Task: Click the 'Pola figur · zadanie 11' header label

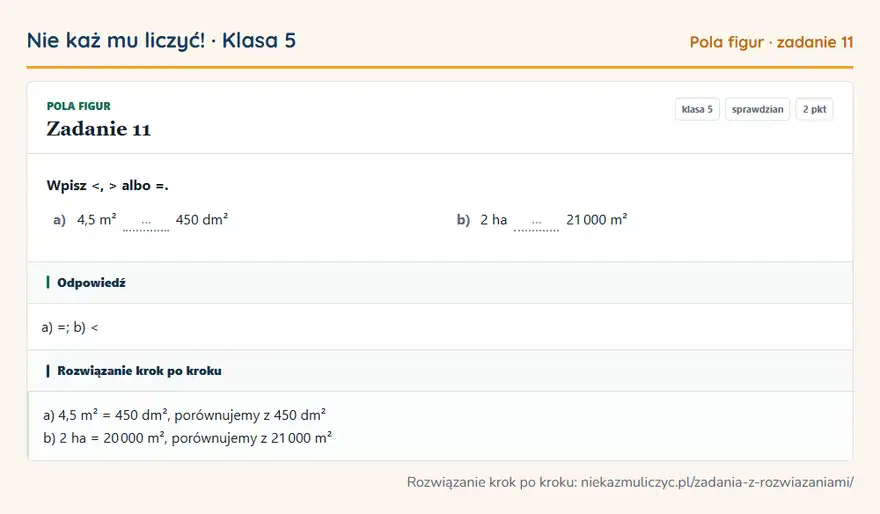Action: 771,42
